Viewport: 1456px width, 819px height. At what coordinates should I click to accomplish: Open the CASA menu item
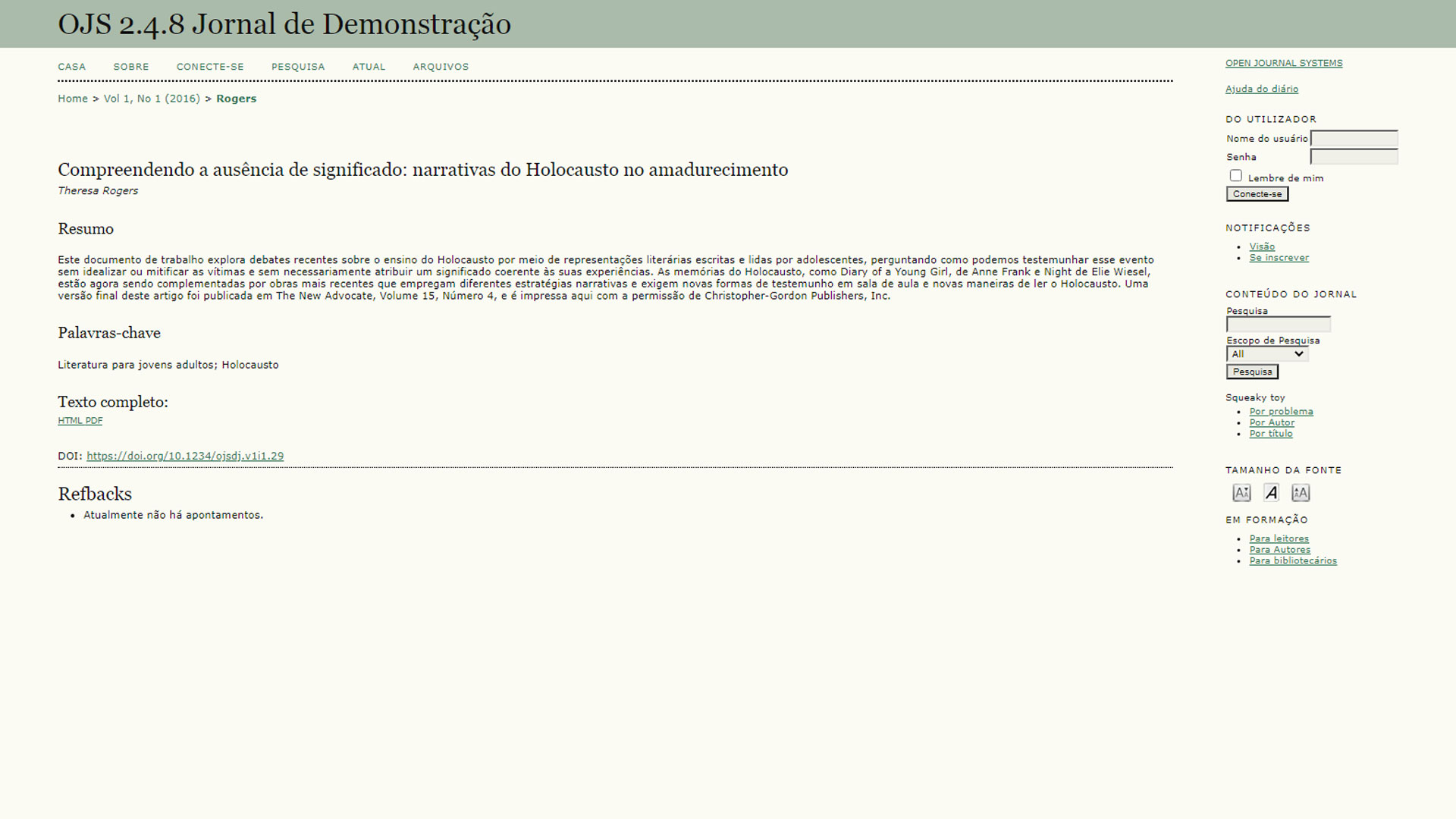72,67
